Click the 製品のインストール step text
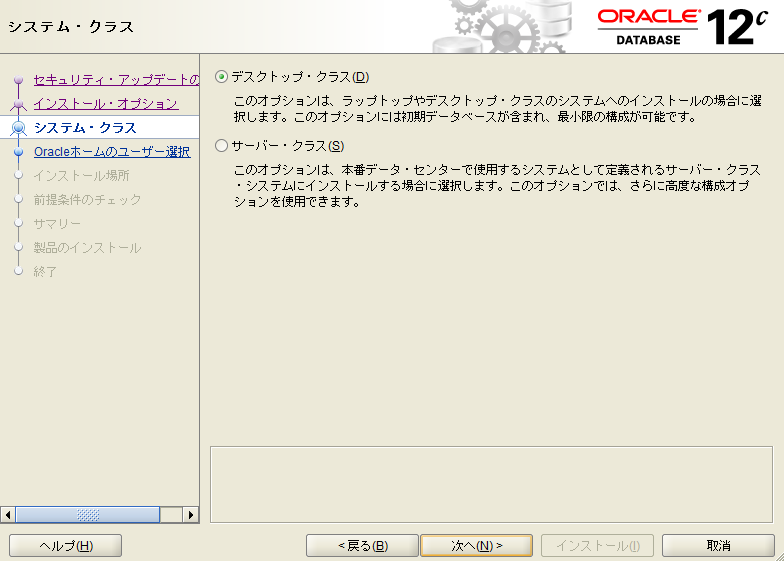784x561 pixels. tap(88, 248)
